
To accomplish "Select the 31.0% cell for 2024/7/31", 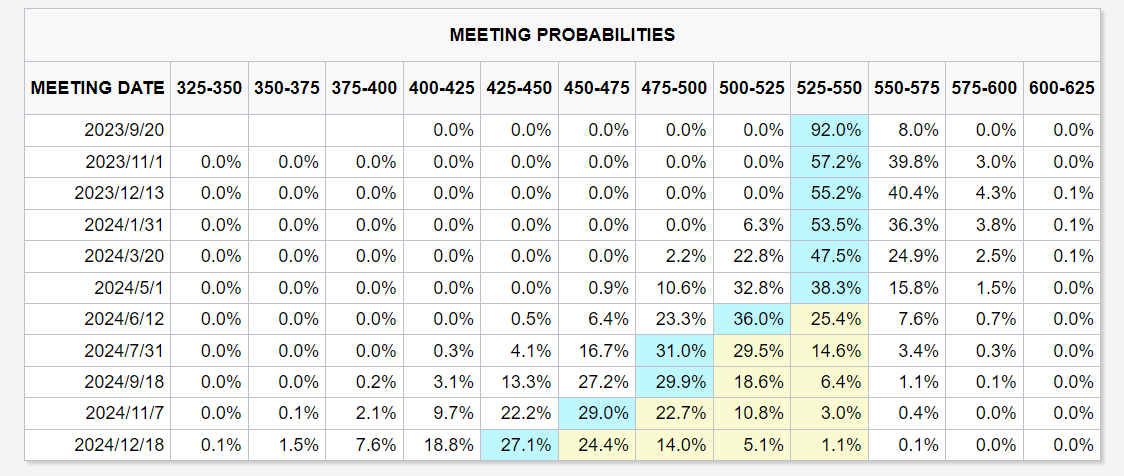I will pyautogui.click(x=674, y=350).
